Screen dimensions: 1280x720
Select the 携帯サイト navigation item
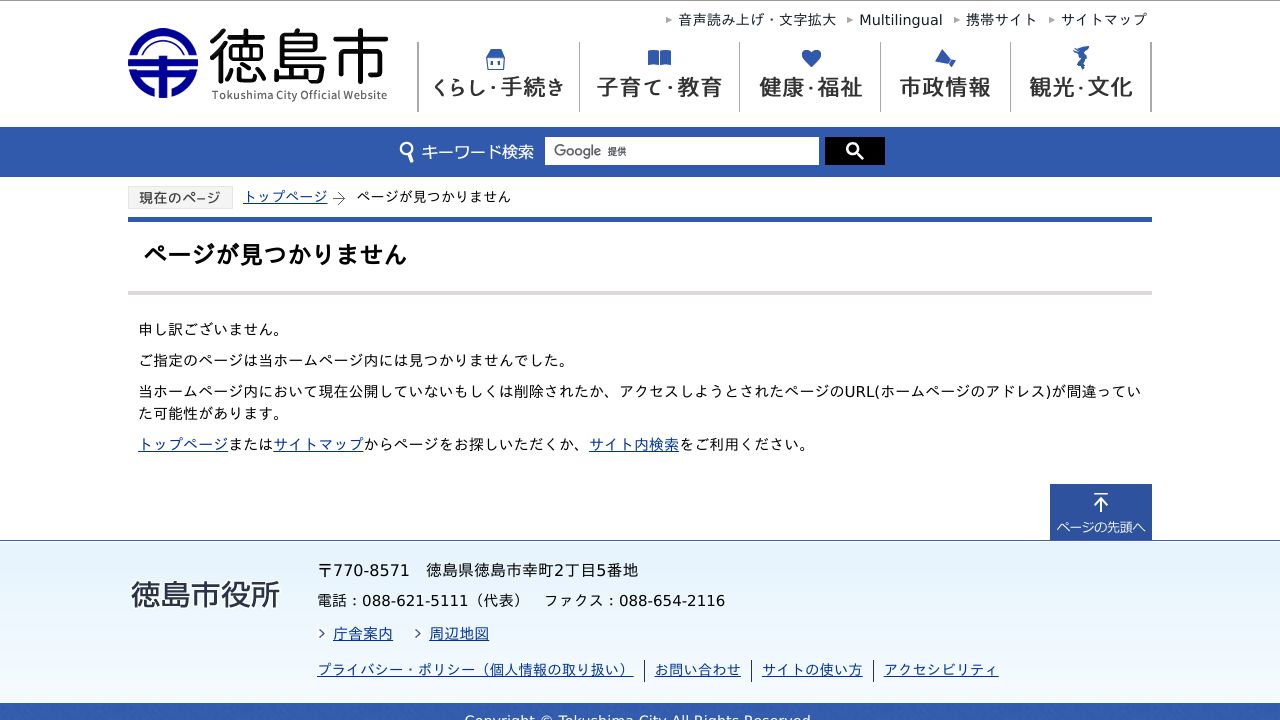click(1002, 19)
